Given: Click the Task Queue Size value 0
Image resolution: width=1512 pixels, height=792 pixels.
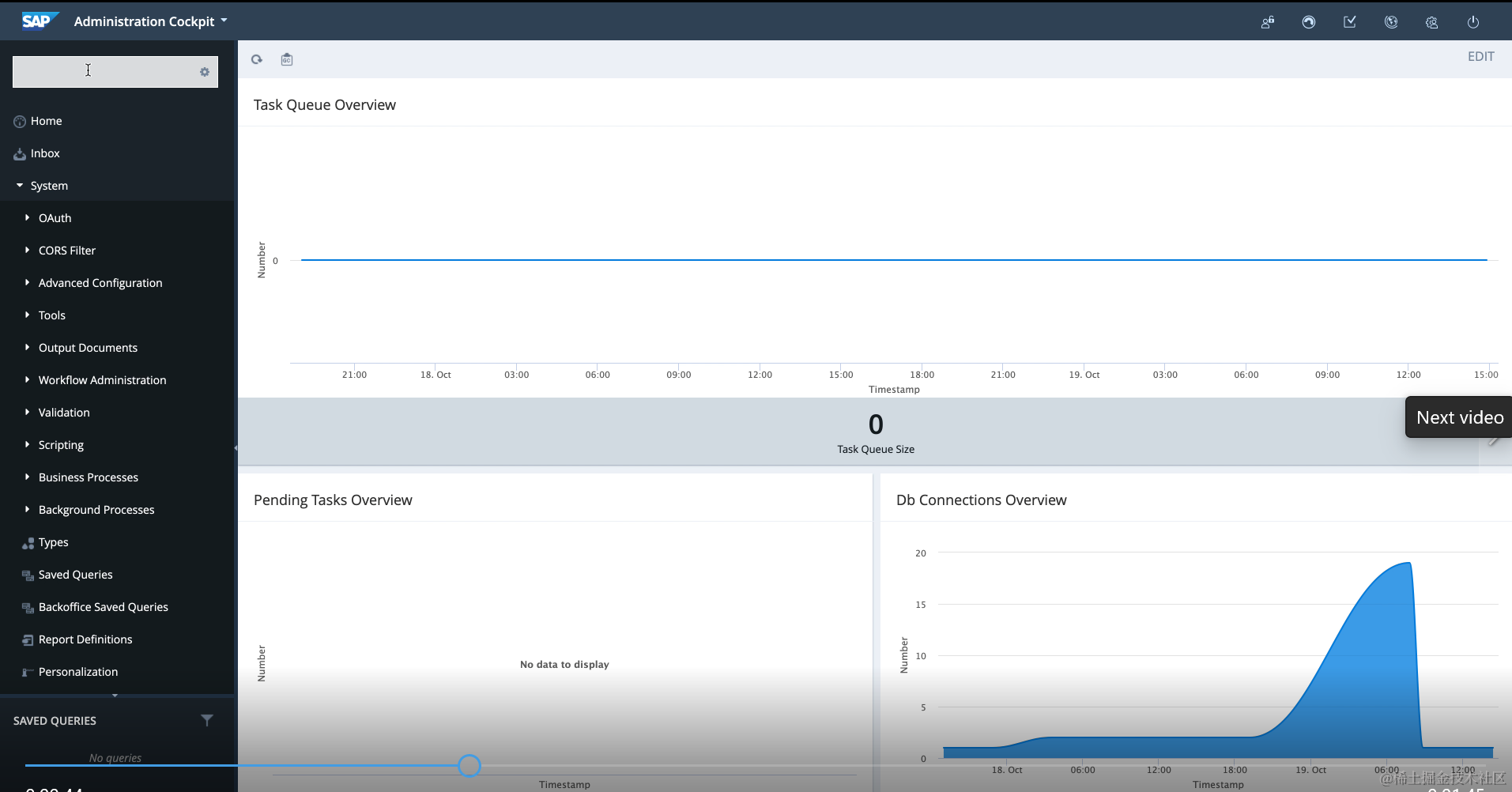Looking at the screenshot, I should click(876, 424).
